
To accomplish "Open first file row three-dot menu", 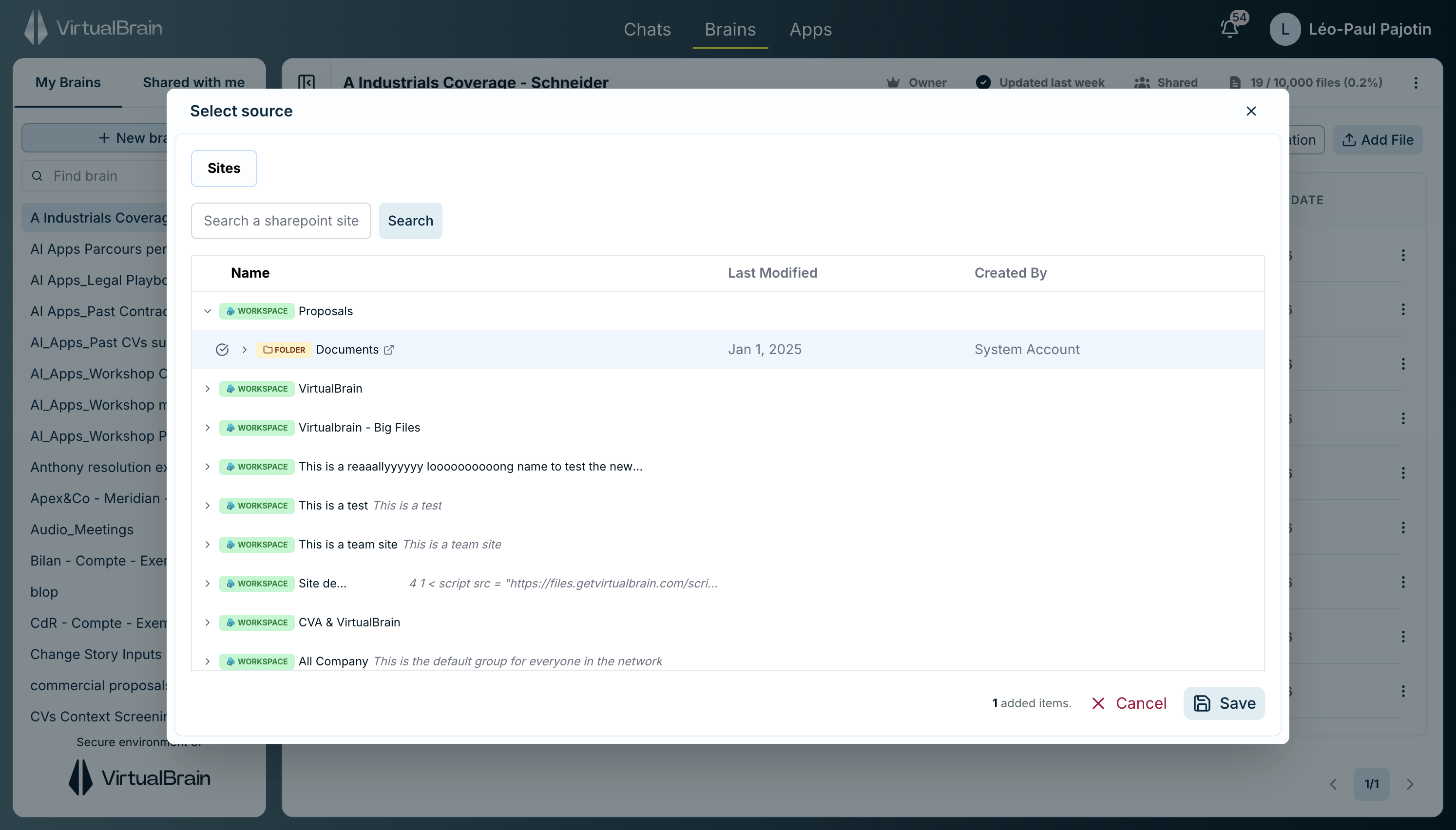I will (x=1403, y=255).
